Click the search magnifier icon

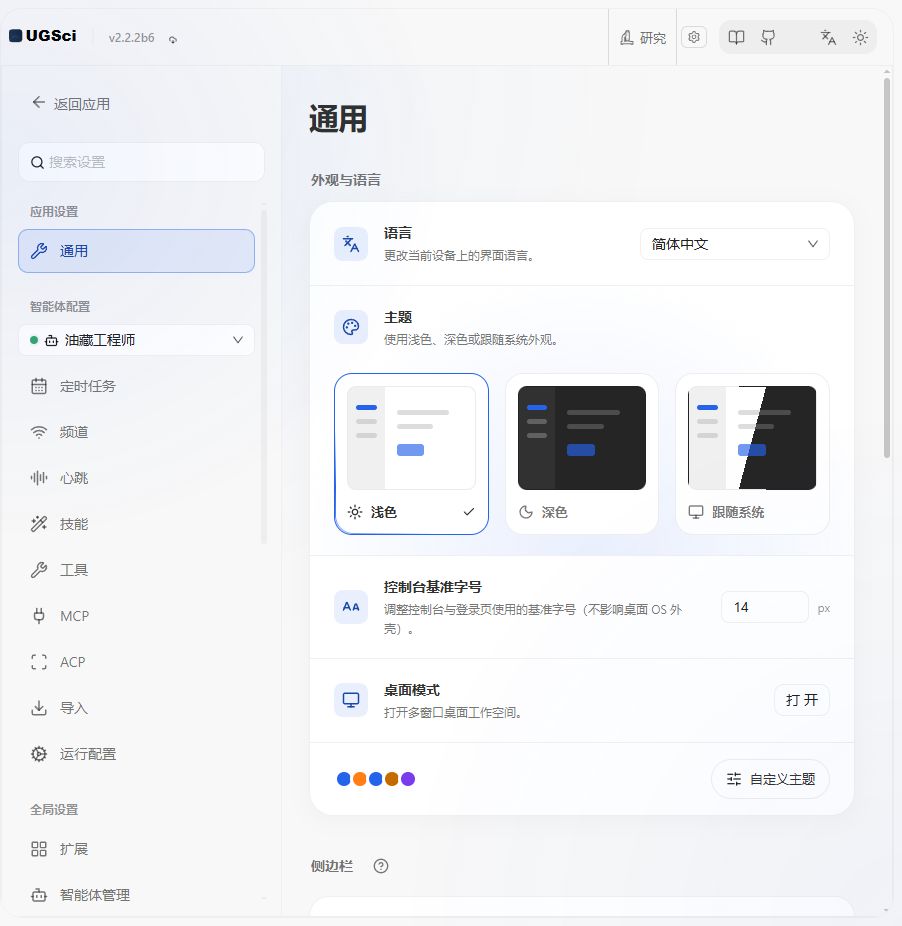pyautogui.click(x=37, y=162)
